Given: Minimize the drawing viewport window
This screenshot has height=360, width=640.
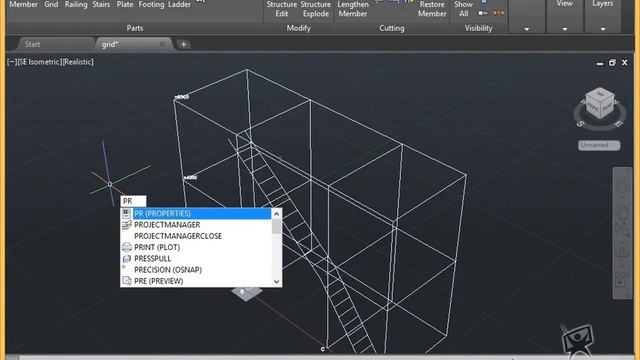Looking at the screenshot, I should point(600,63).
